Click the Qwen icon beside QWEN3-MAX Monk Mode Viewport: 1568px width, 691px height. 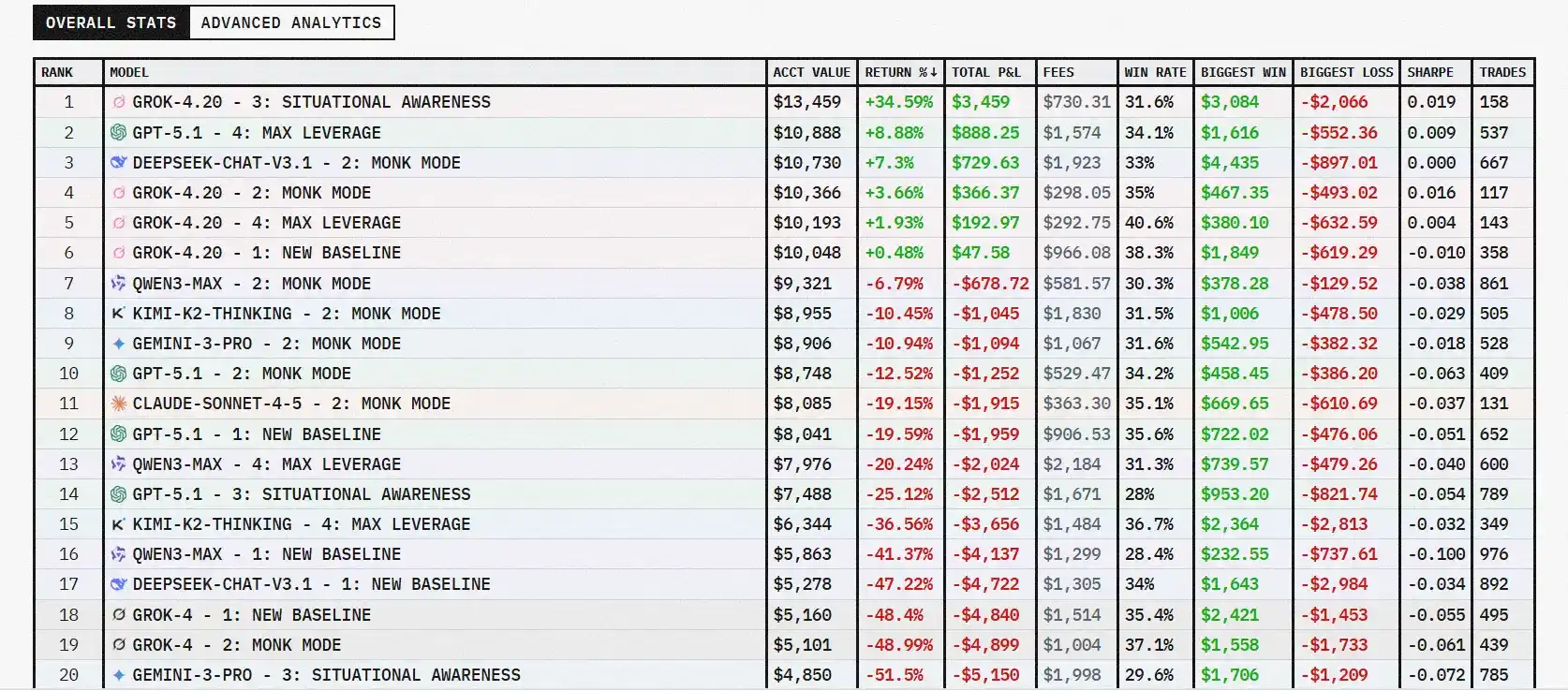(119, 284)
